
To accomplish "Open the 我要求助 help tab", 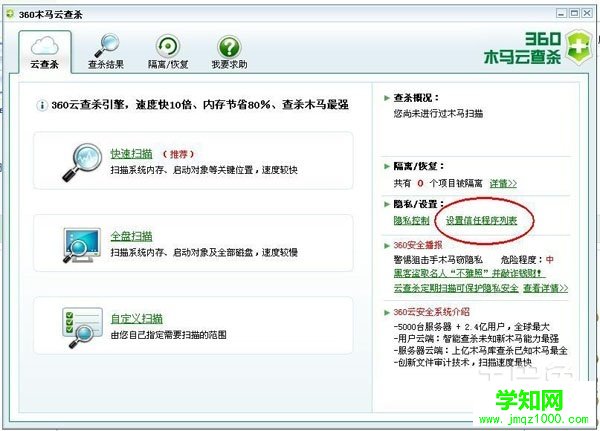I will (x=229, y=52).
